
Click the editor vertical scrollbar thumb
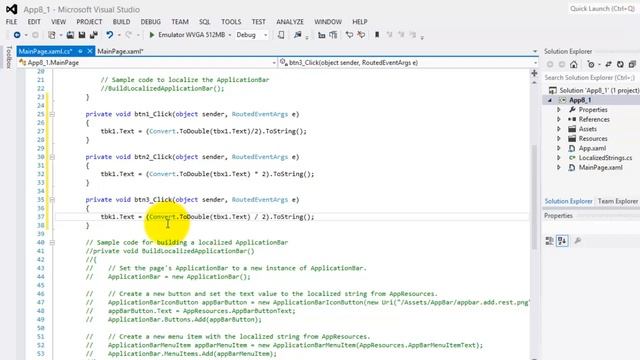point(534,197)
